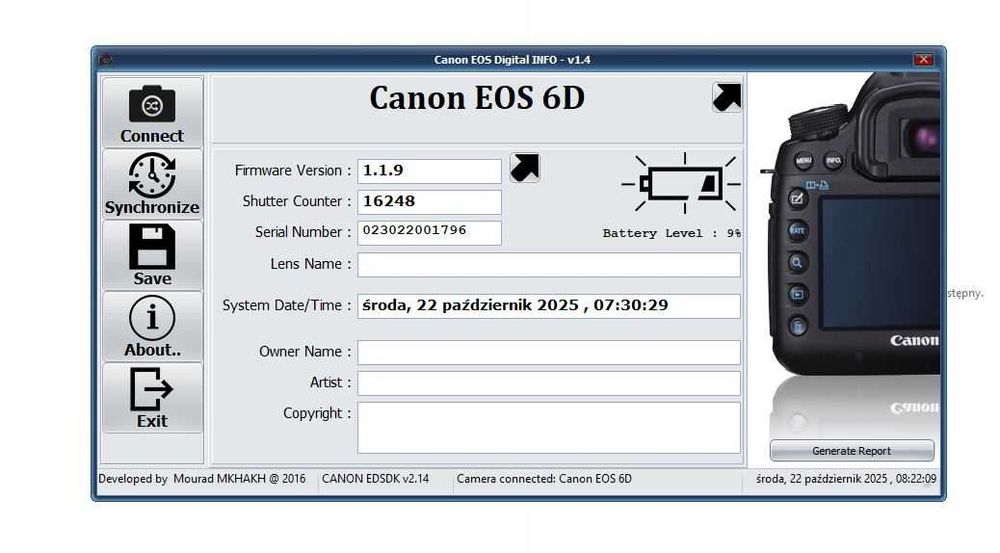
Task: Click the 'Copyright :' label
Action: pos(317,413)
